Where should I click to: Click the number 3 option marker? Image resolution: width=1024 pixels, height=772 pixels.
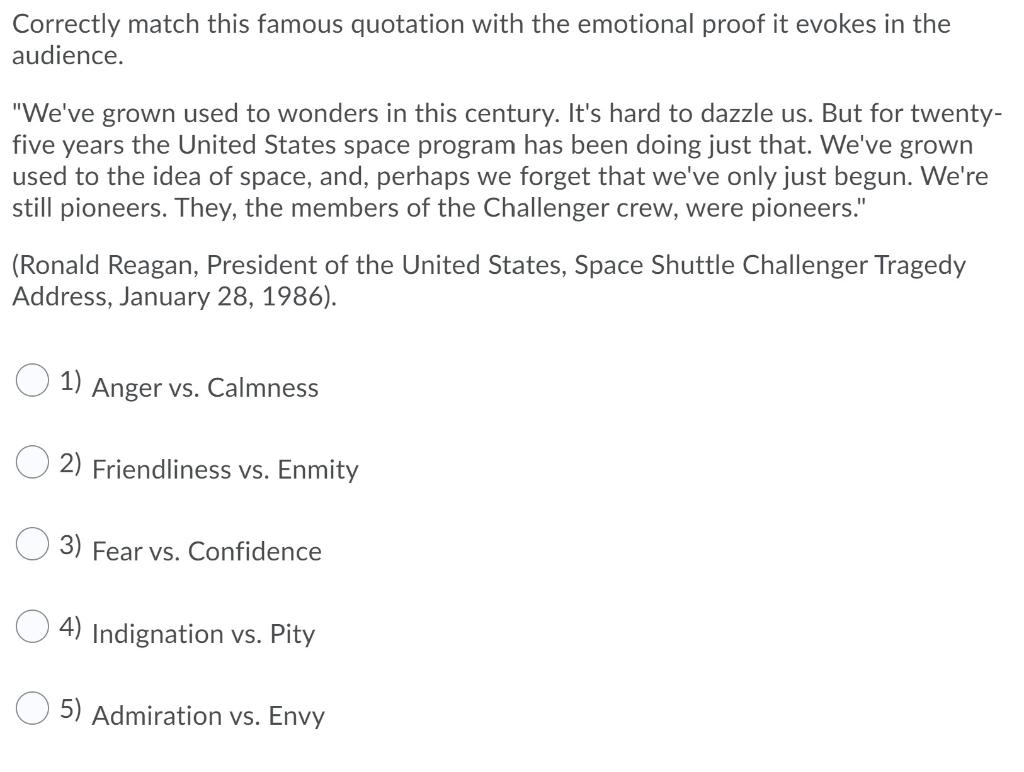coord(70,542)
